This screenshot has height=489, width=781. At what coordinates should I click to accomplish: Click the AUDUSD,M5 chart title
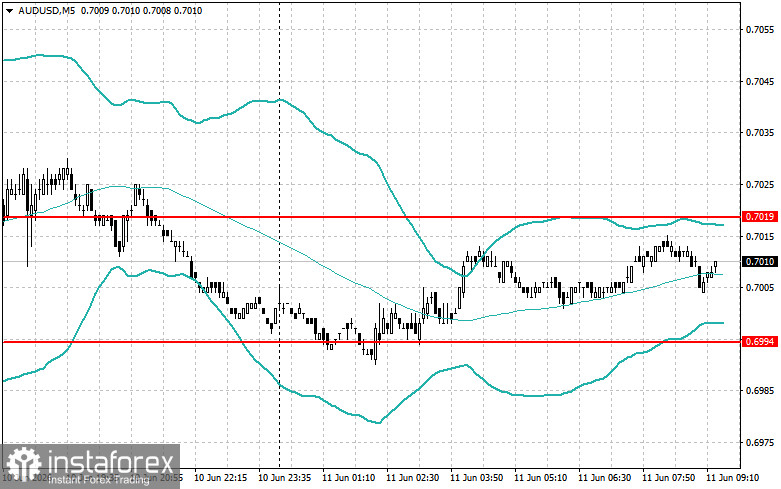(46, 10)
